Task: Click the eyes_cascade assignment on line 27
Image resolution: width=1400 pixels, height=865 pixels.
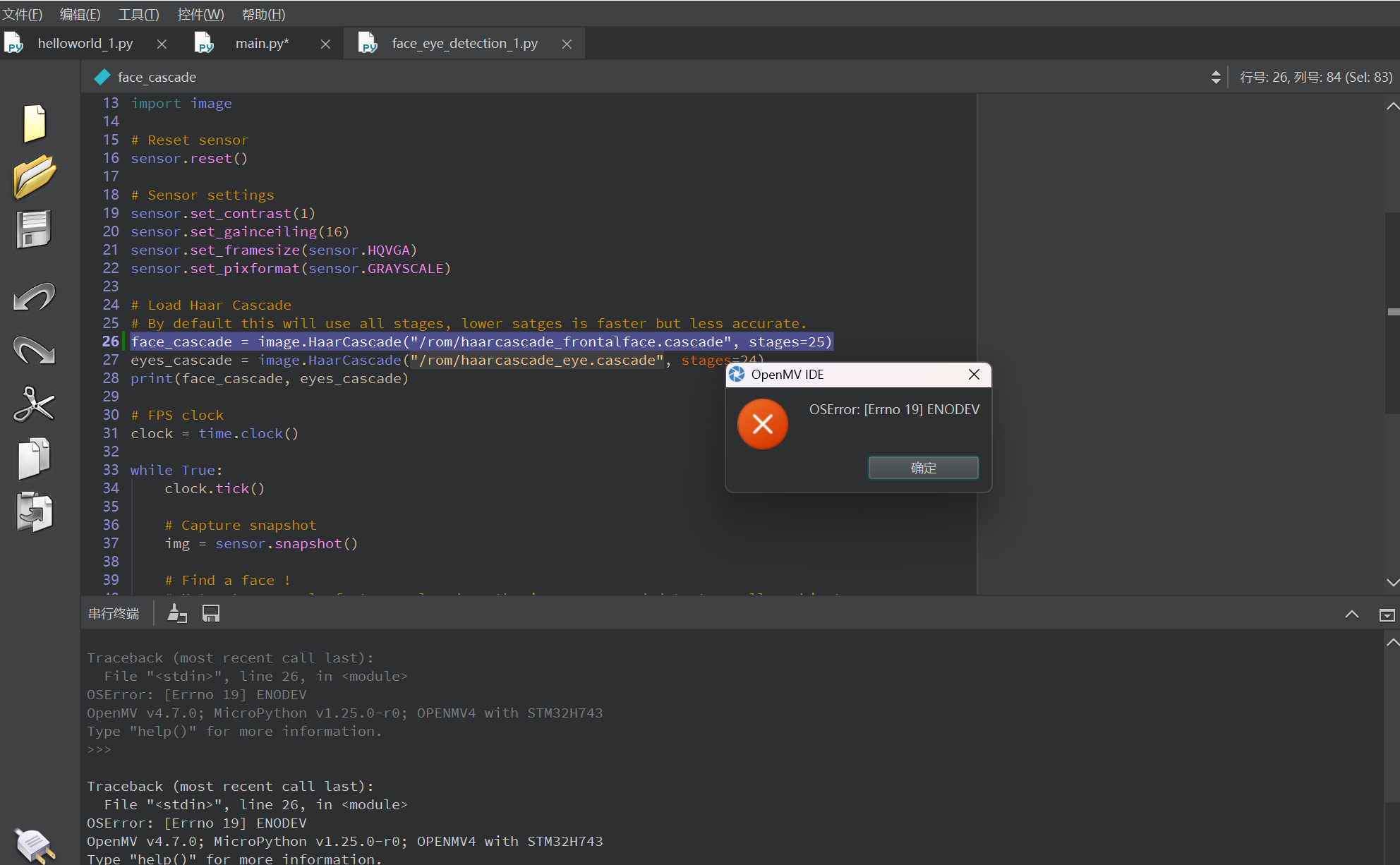Action: (447, 360)
